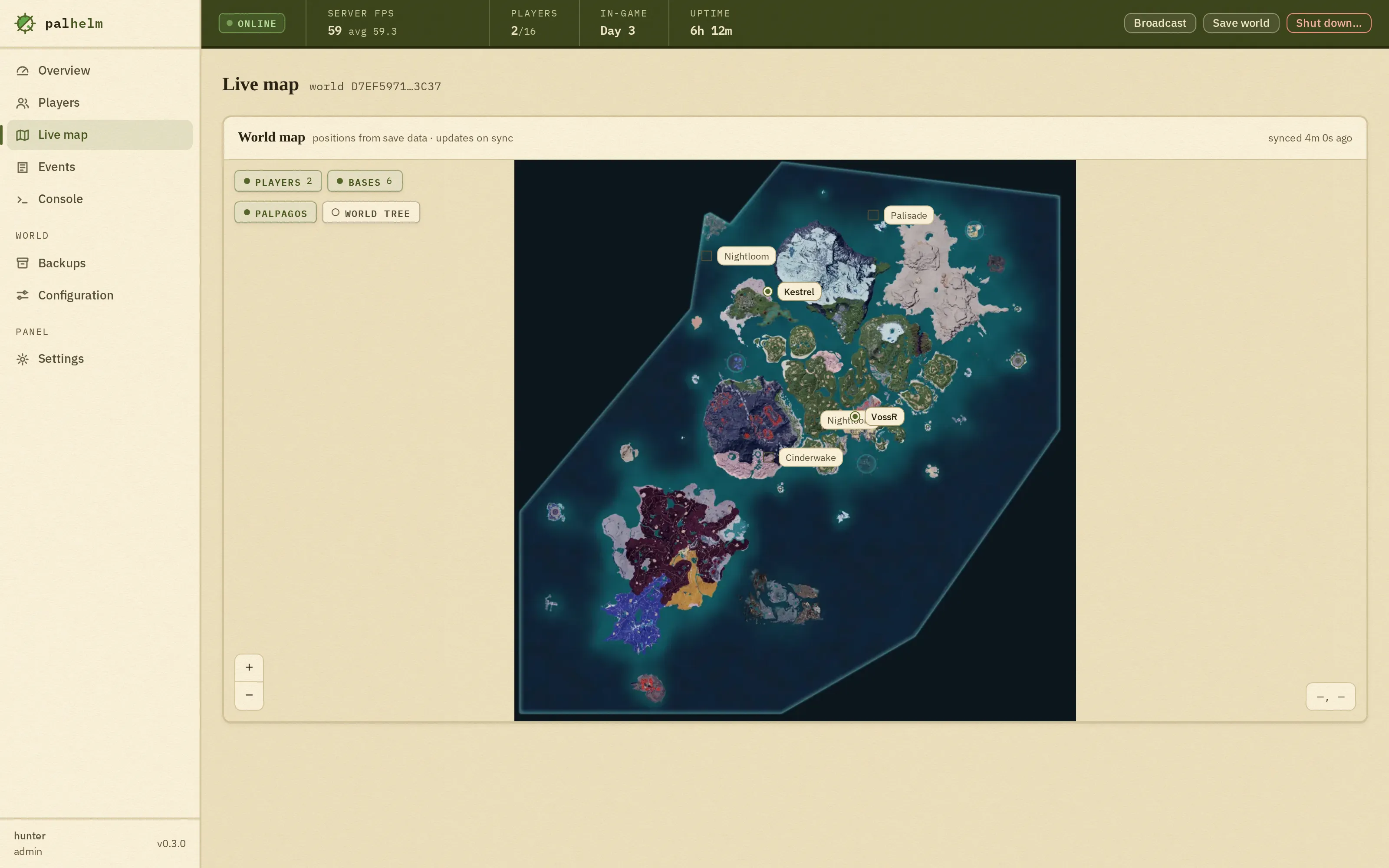Click the upper Nightloom base label

tap(747, 256)
